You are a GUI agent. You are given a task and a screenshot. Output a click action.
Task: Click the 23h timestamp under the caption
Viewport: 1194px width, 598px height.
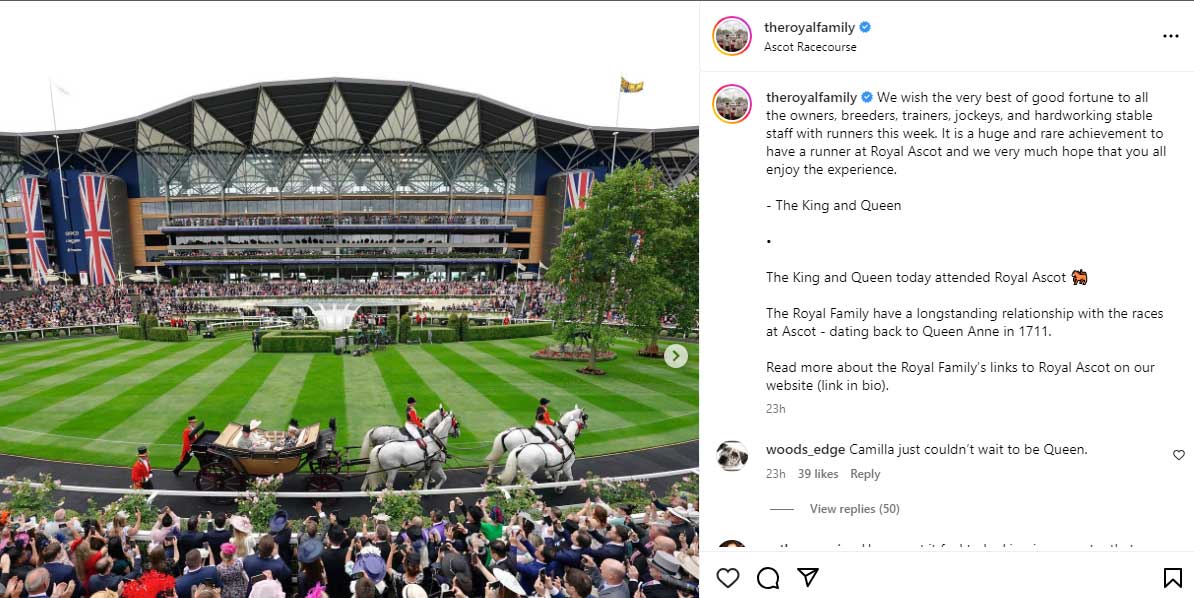(x=776, y=408)
